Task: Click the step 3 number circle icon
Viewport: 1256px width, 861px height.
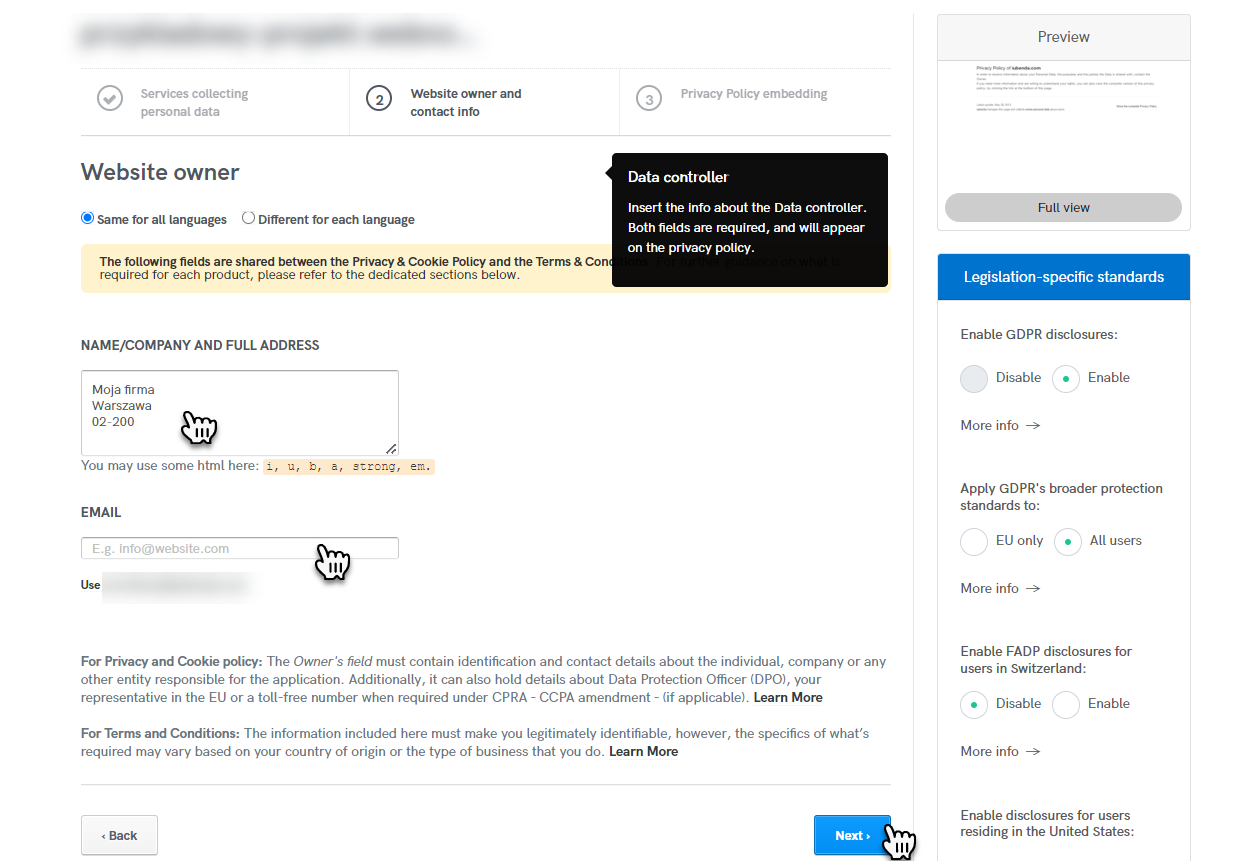Action: coord(650,99)
